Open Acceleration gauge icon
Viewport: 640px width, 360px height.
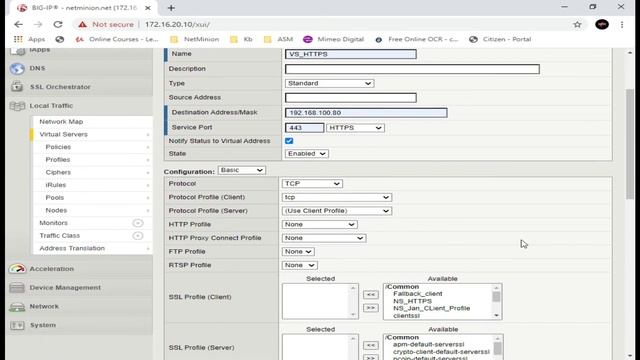[x=17, y=269]
